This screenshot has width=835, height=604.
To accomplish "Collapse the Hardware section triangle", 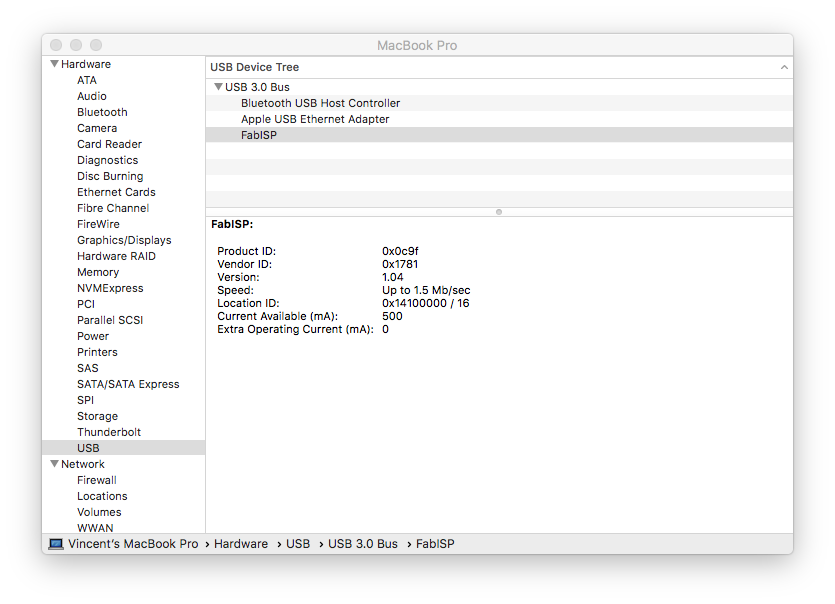I will (54, 64).
